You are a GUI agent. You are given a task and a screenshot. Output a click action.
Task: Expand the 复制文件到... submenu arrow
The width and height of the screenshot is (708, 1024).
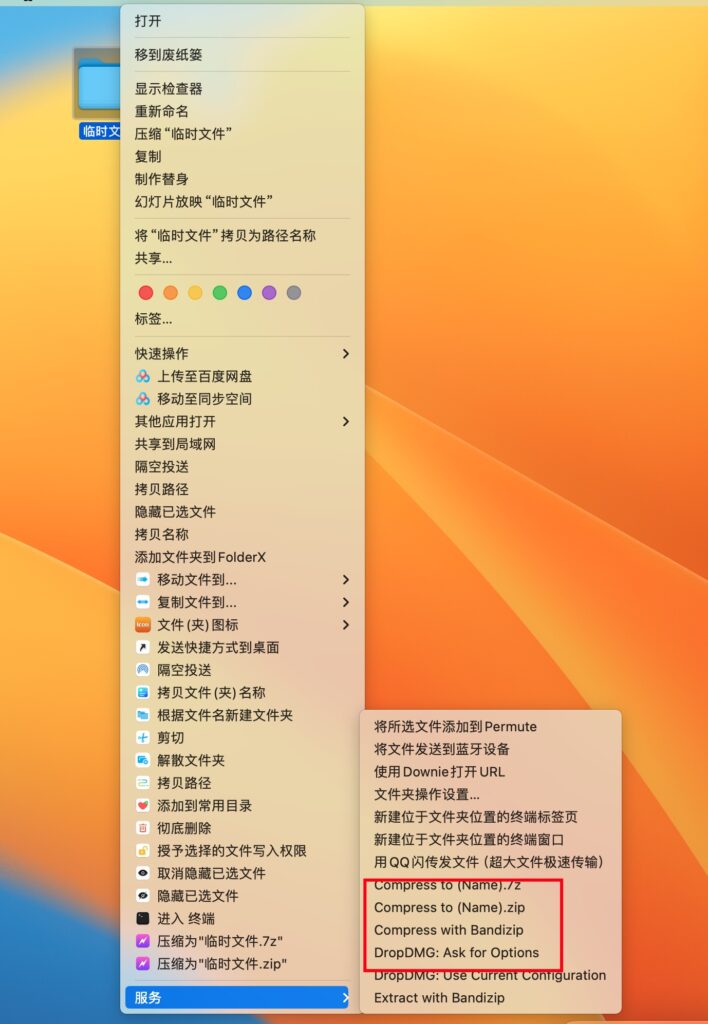[x=346, y=602]
